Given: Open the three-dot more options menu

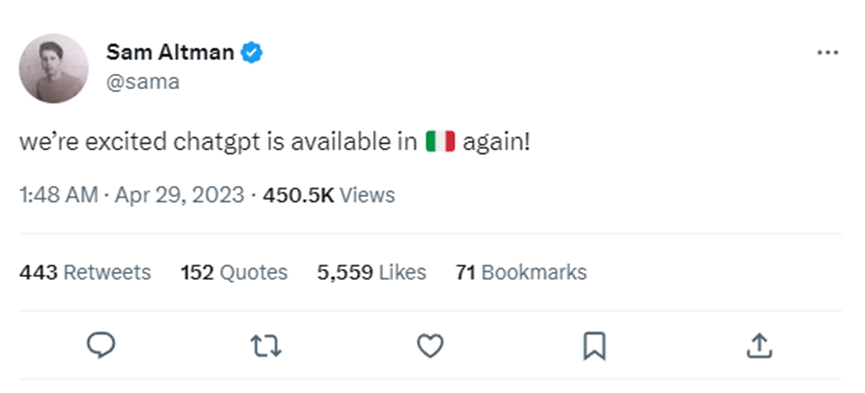Looking at the screenshot, I should coord(827,53).
